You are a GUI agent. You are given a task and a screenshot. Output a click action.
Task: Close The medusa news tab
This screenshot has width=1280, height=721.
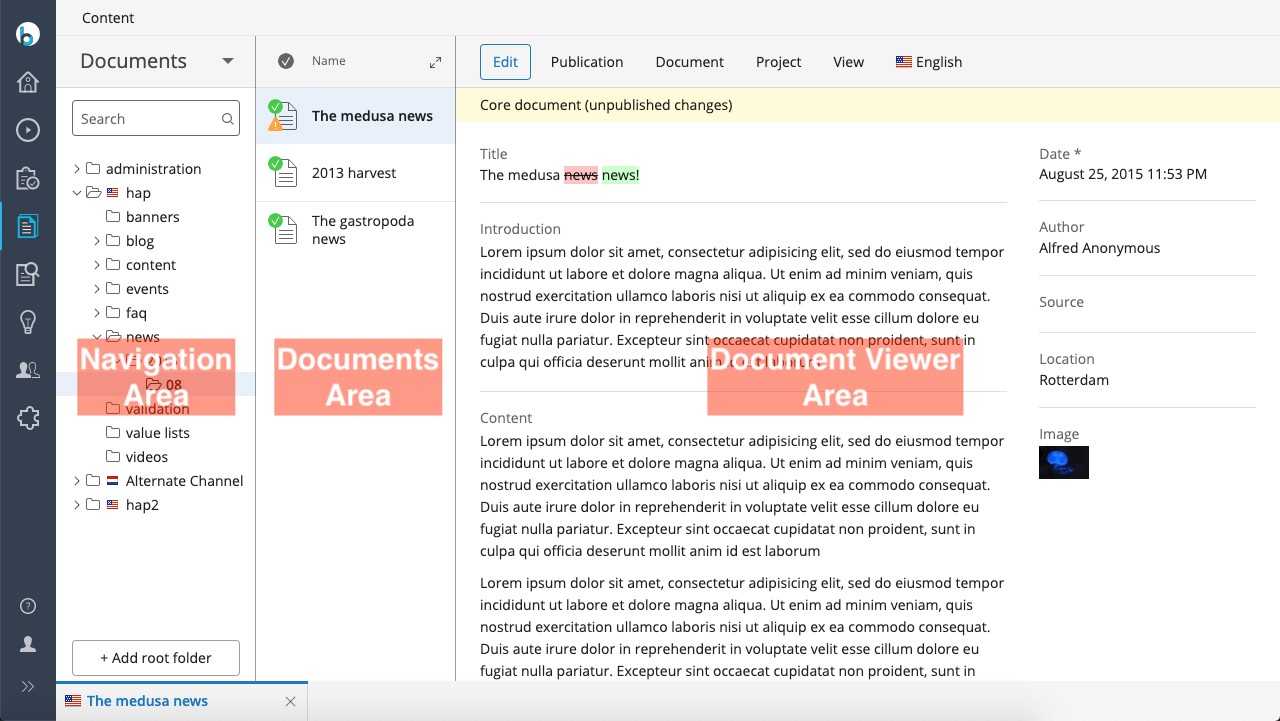point(290,702)
